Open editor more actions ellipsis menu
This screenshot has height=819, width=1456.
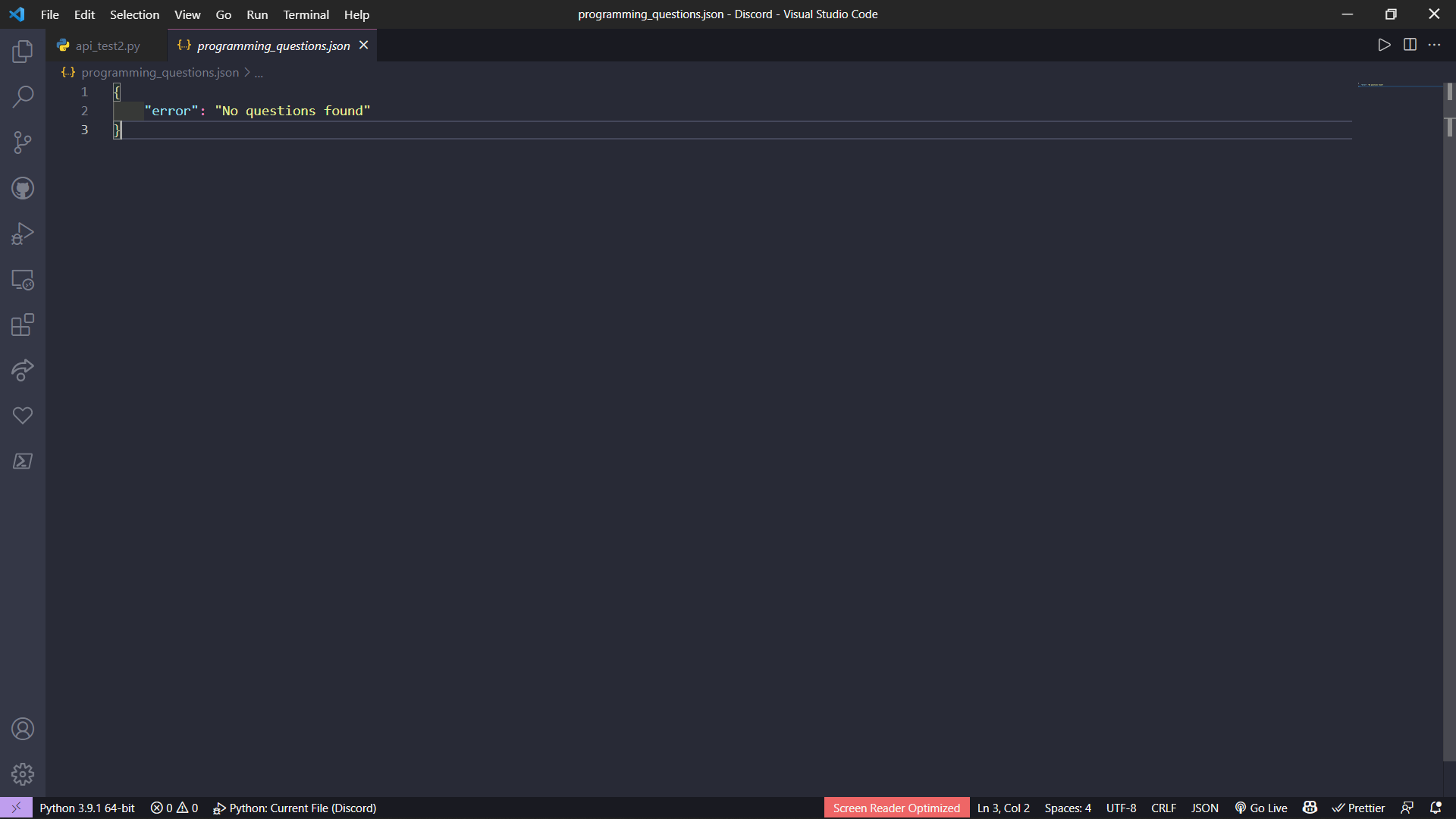(1435, 45)
